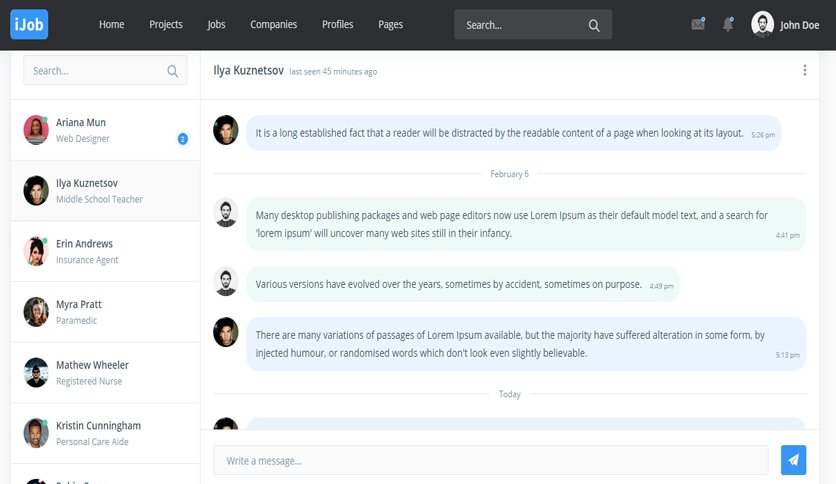Click Kristin Cunningham's avatar

(x=36, y=433)
